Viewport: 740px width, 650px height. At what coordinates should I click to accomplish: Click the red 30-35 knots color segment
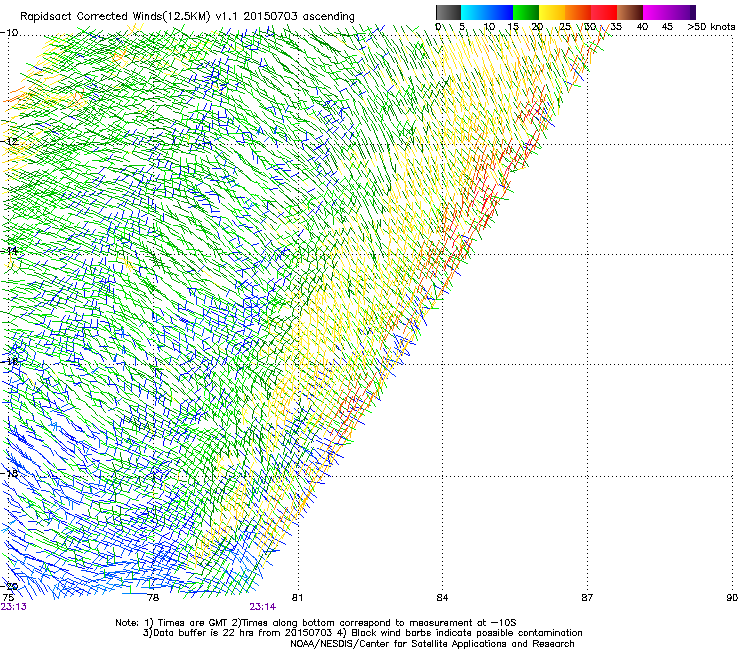coord(604,12)
